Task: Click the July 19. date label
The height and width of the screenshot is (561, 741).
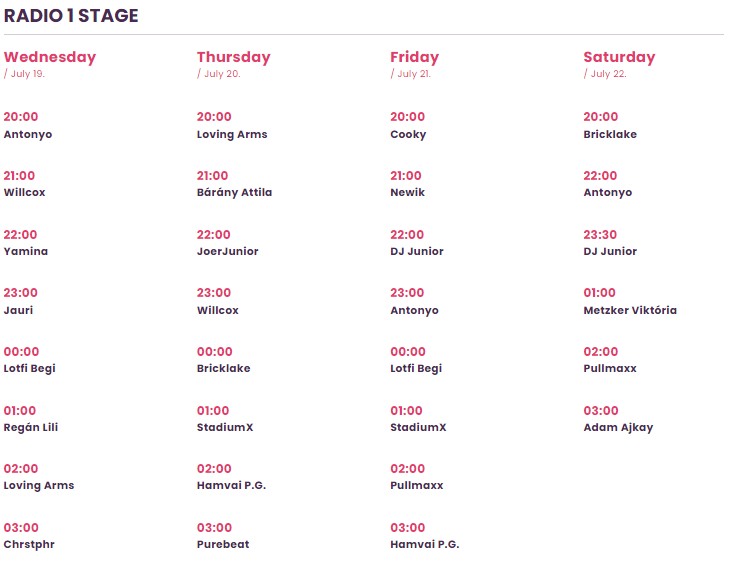Action: [25, 74]
